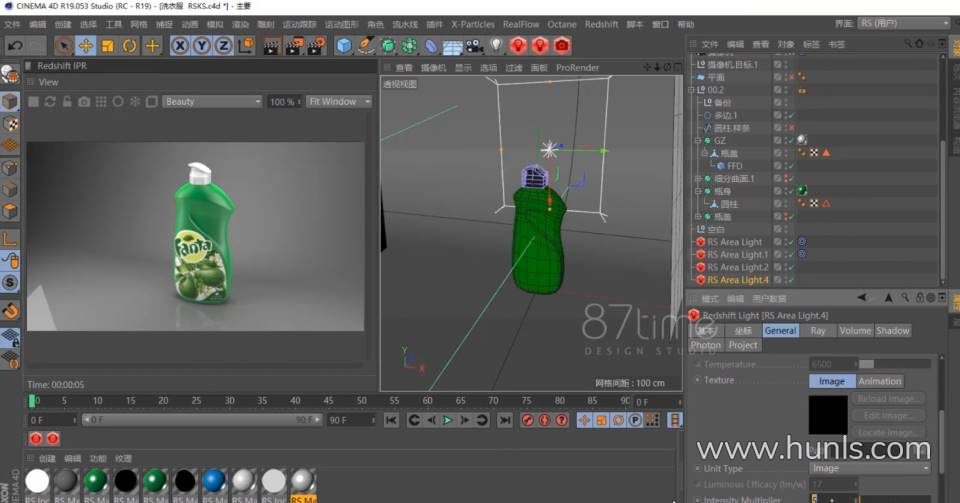Image resolution: width=960 pixels, height=503 pixels.
Task: Open the Redshift menu
Action: click(601, 24)
